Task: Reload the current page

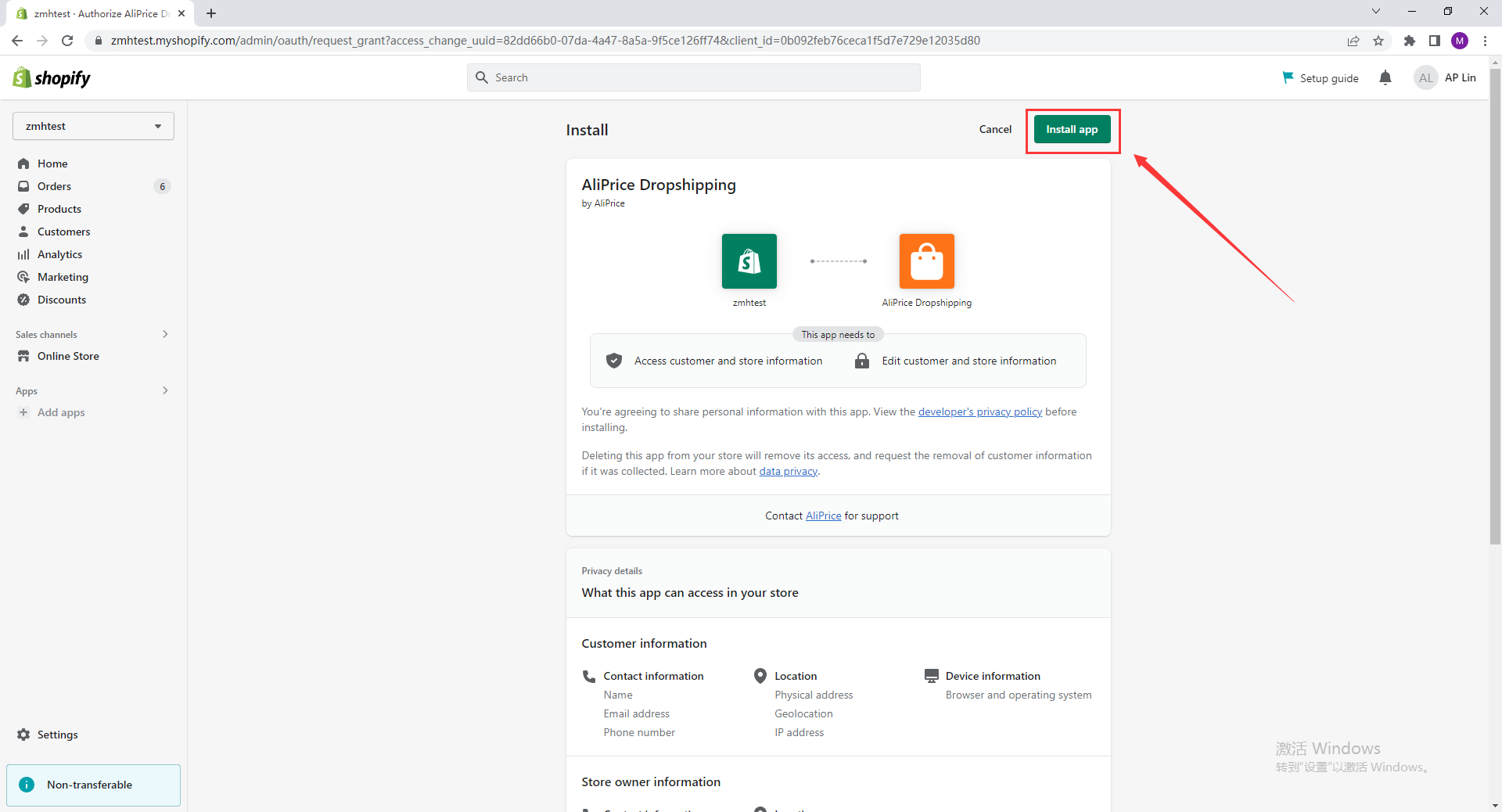Action: coord(67,41)
